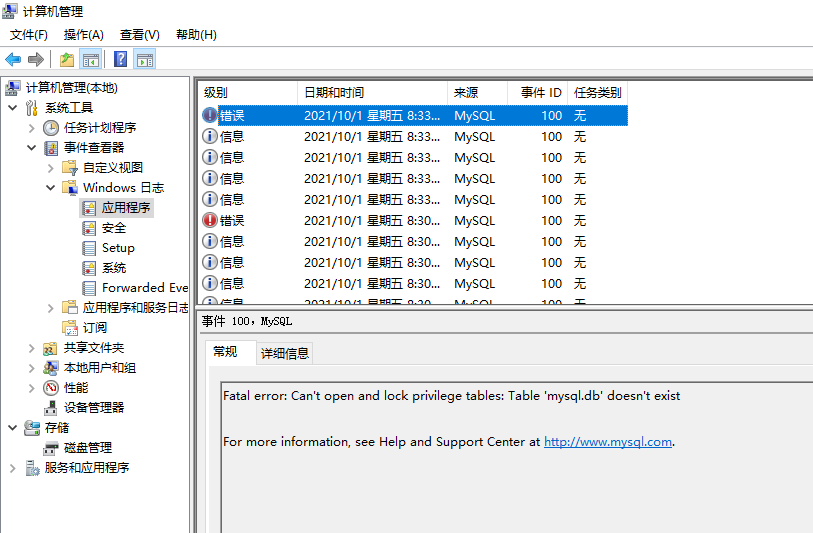Open the 操作(A) menu
The height and width of the screenshot is (533, 813).
[x=83, y=35]
